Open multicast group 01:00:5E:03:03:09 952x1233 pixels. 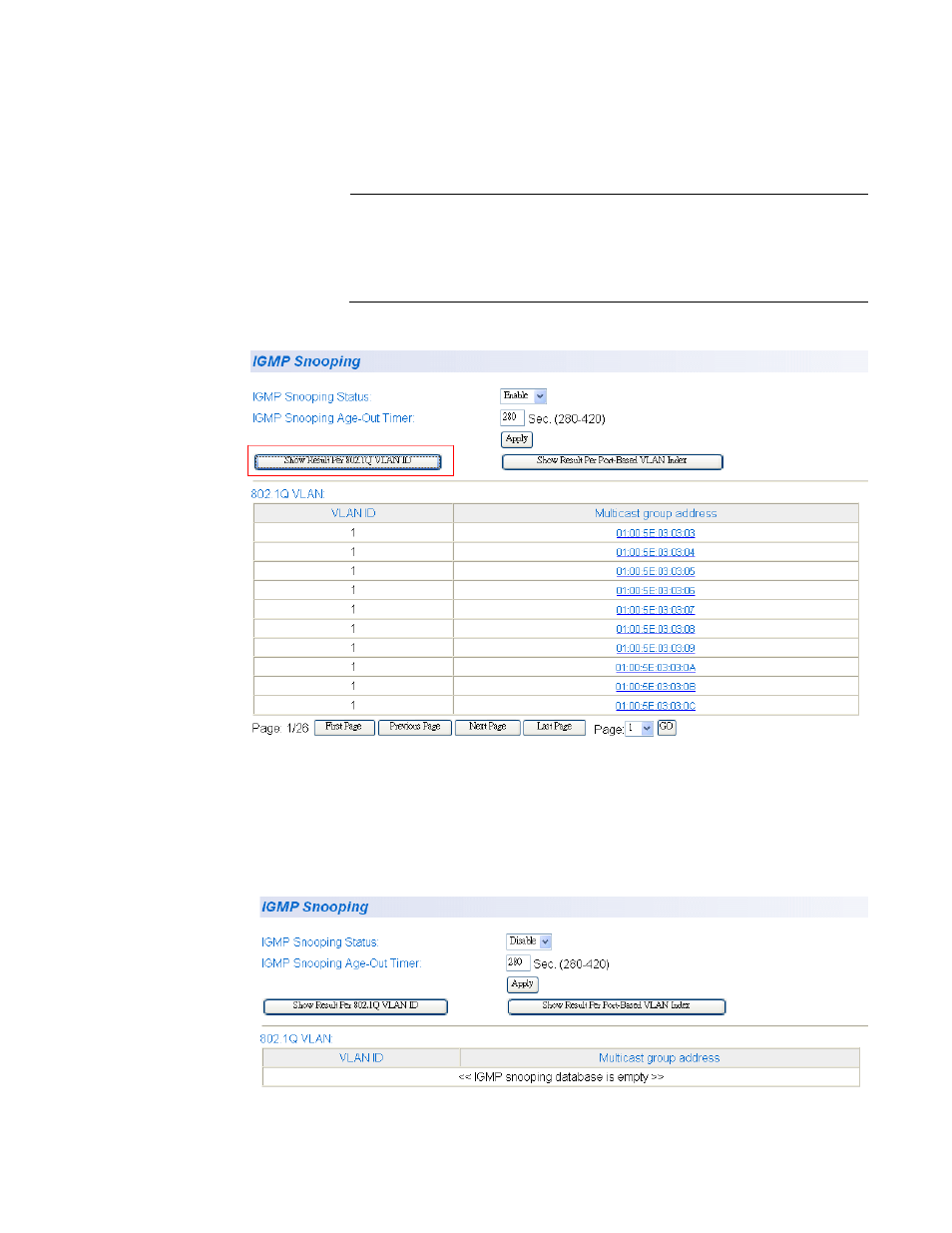pyautogui.click(x=656, y=648)
